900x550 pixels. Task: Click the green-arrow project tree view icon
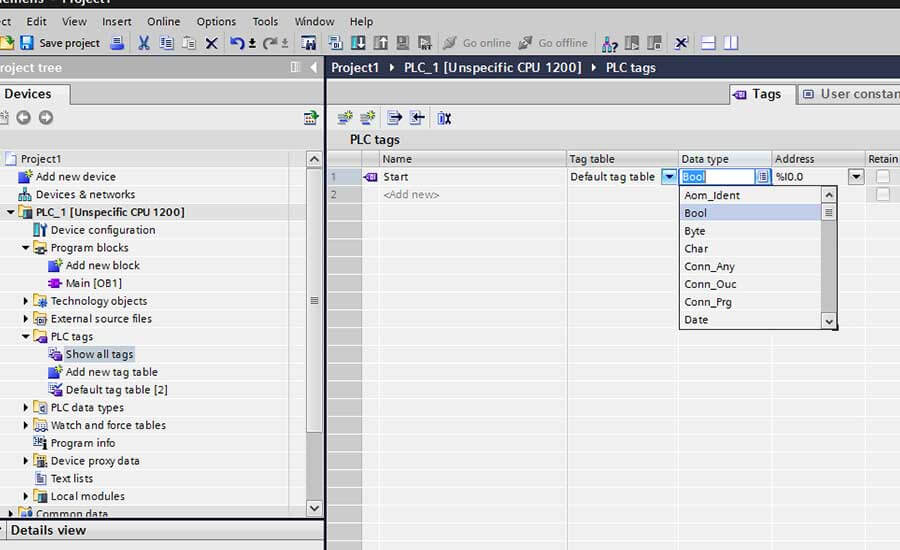point(311,118)
